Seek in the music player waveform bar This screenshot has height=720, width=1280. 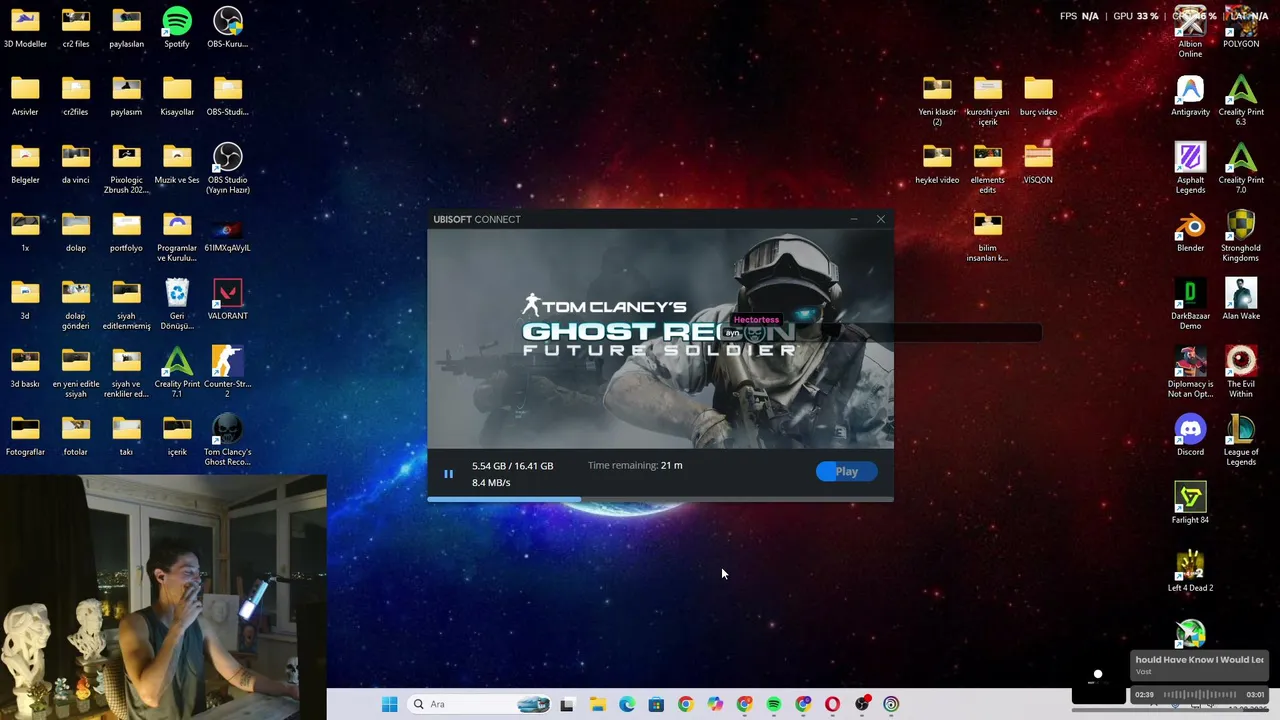pyautogui.click(x=1199, y=694)
